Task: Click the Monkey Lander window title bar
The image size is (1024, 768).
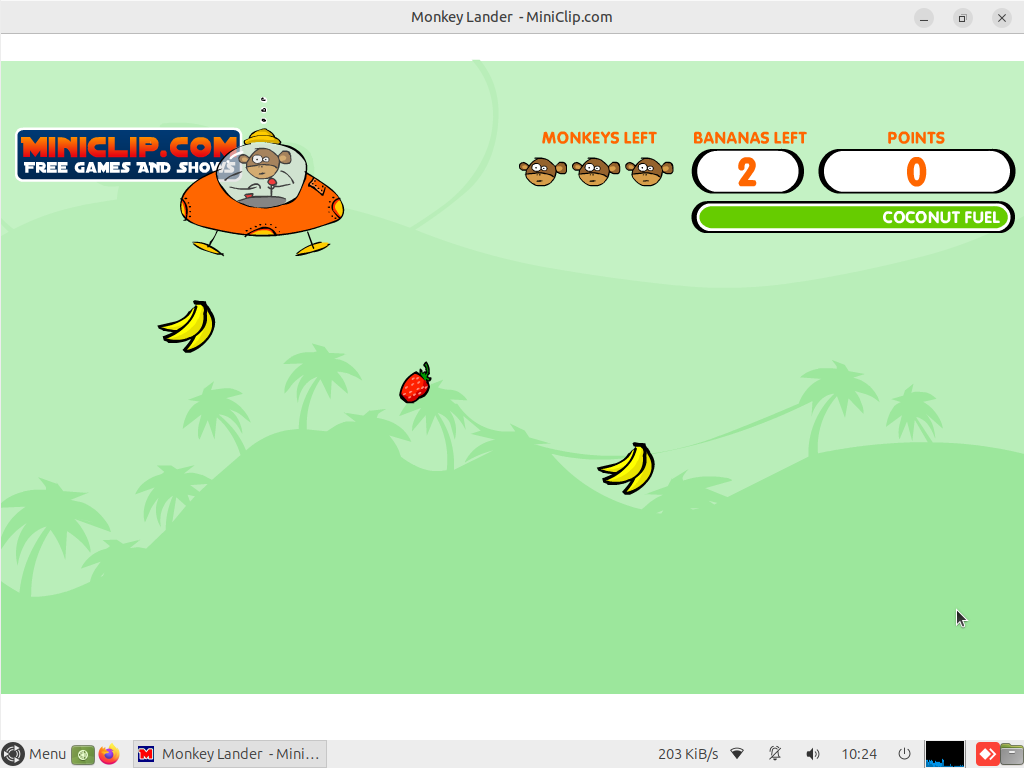Action: [511, 17]
